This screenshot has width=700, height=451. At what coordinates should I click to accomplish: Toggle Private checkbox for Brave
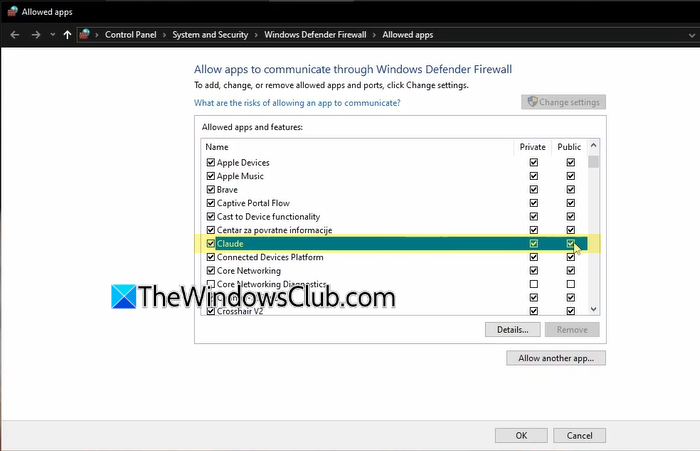(533, 189)
